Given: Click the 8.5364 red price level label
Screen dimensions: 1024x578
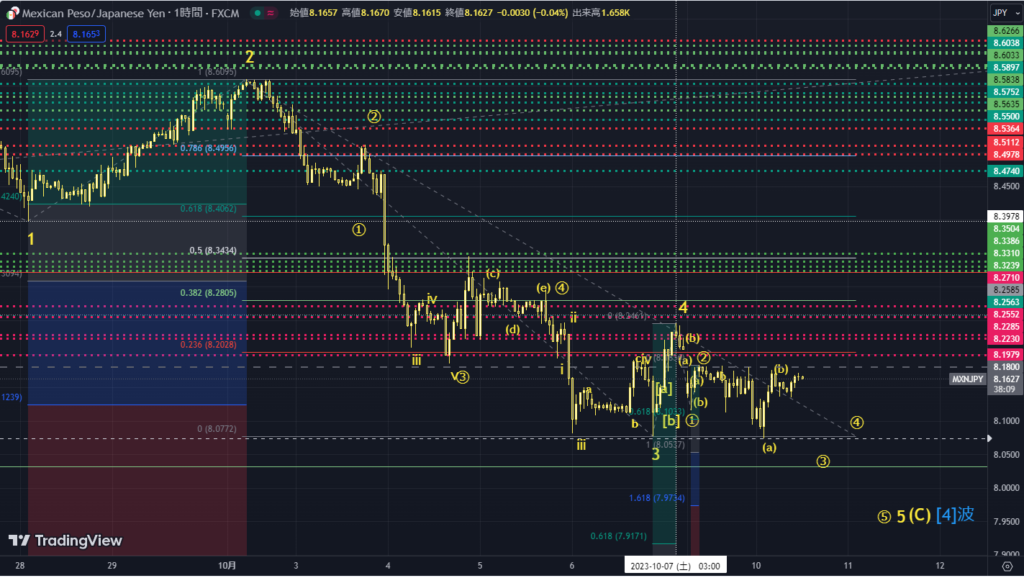Looking at the screenshot, I should tap(1004, 129).
